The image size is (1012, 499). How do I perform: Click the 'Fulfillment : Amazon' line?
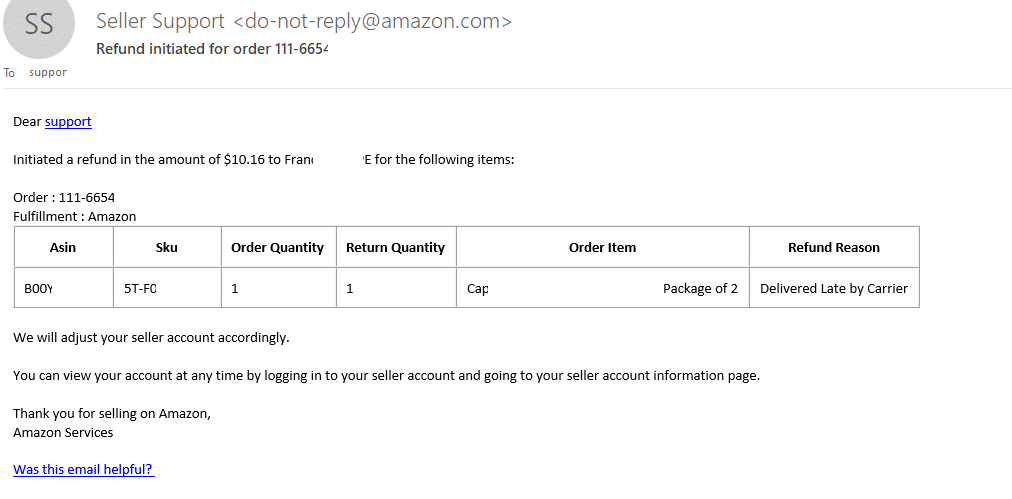click(74, 216)
